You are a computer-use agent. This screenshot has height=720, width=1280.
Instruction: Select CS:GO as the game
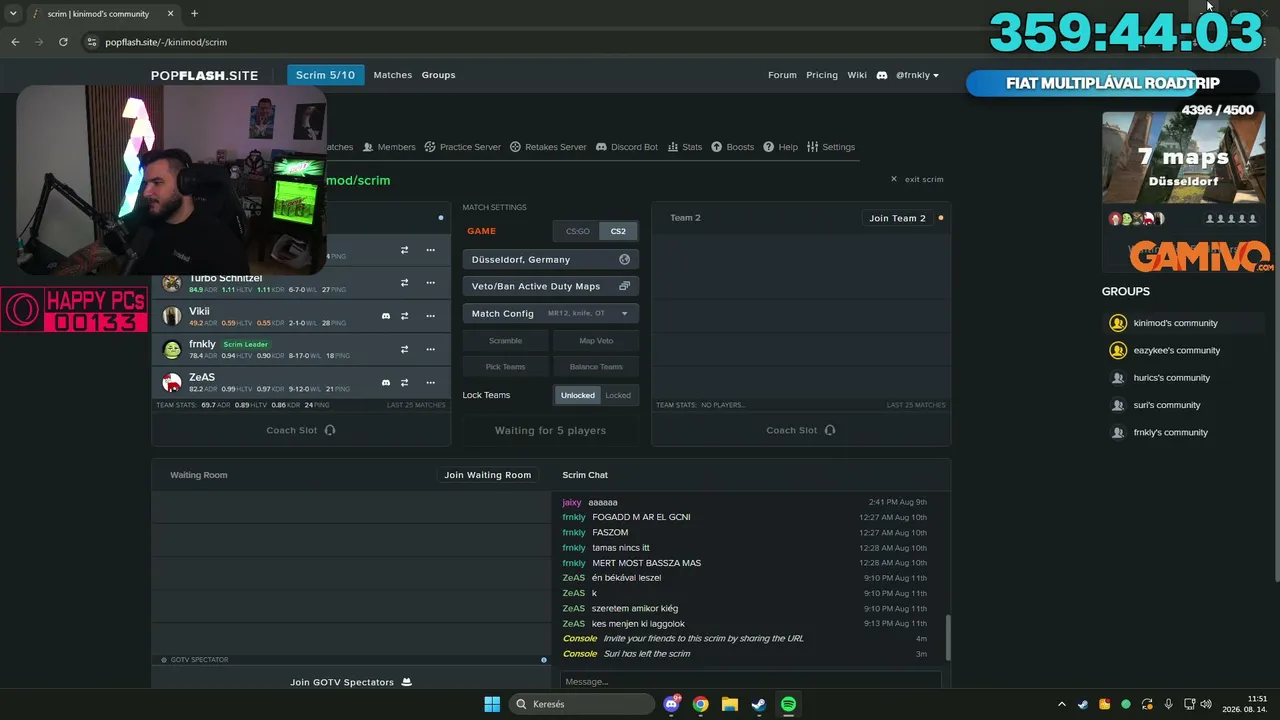[x=578, y=231]
